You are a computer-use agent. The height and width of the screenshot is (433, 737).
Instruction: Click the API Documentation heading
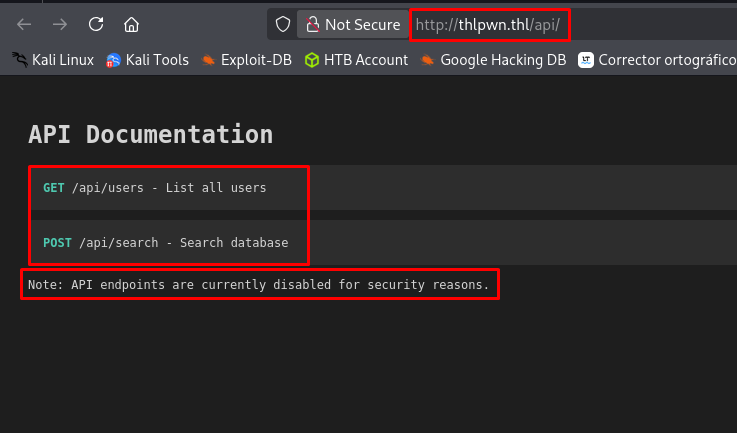click(150, 134)
